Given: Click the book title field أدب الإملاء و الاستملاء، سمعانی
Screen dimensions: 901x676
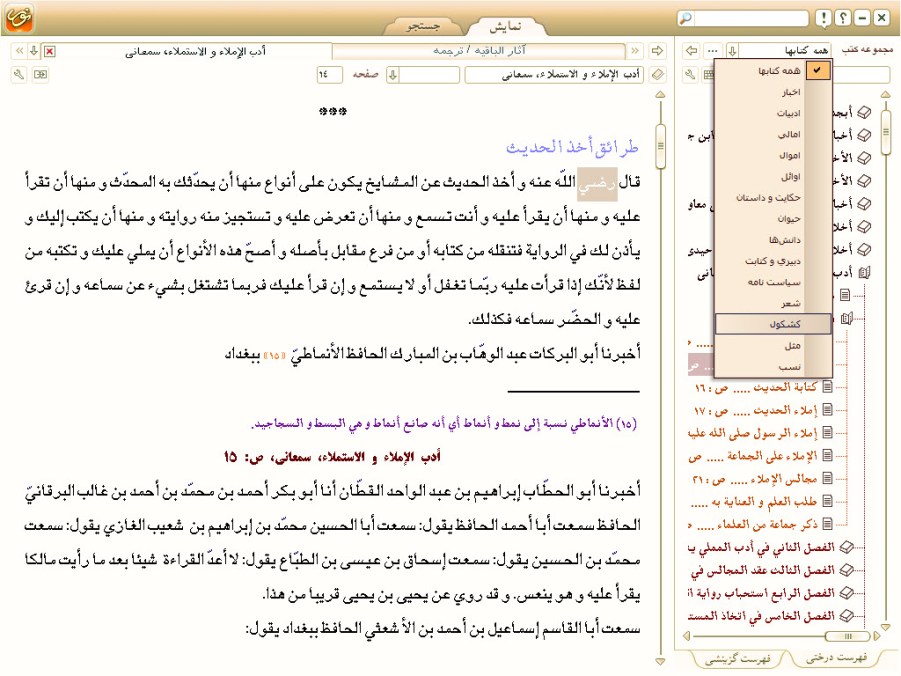Looking at the screenshot, I should (x=555, y=75).
